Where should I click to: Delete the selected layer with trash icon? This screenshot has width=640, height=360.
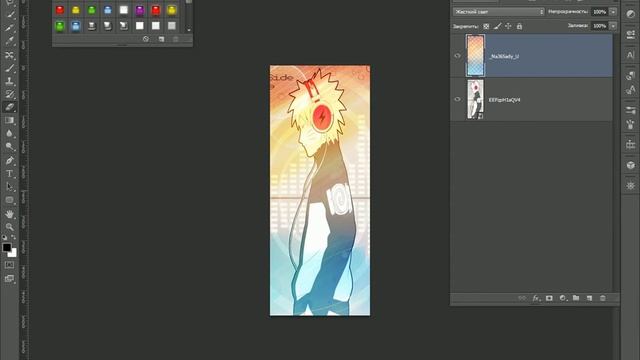pos(603,298)
